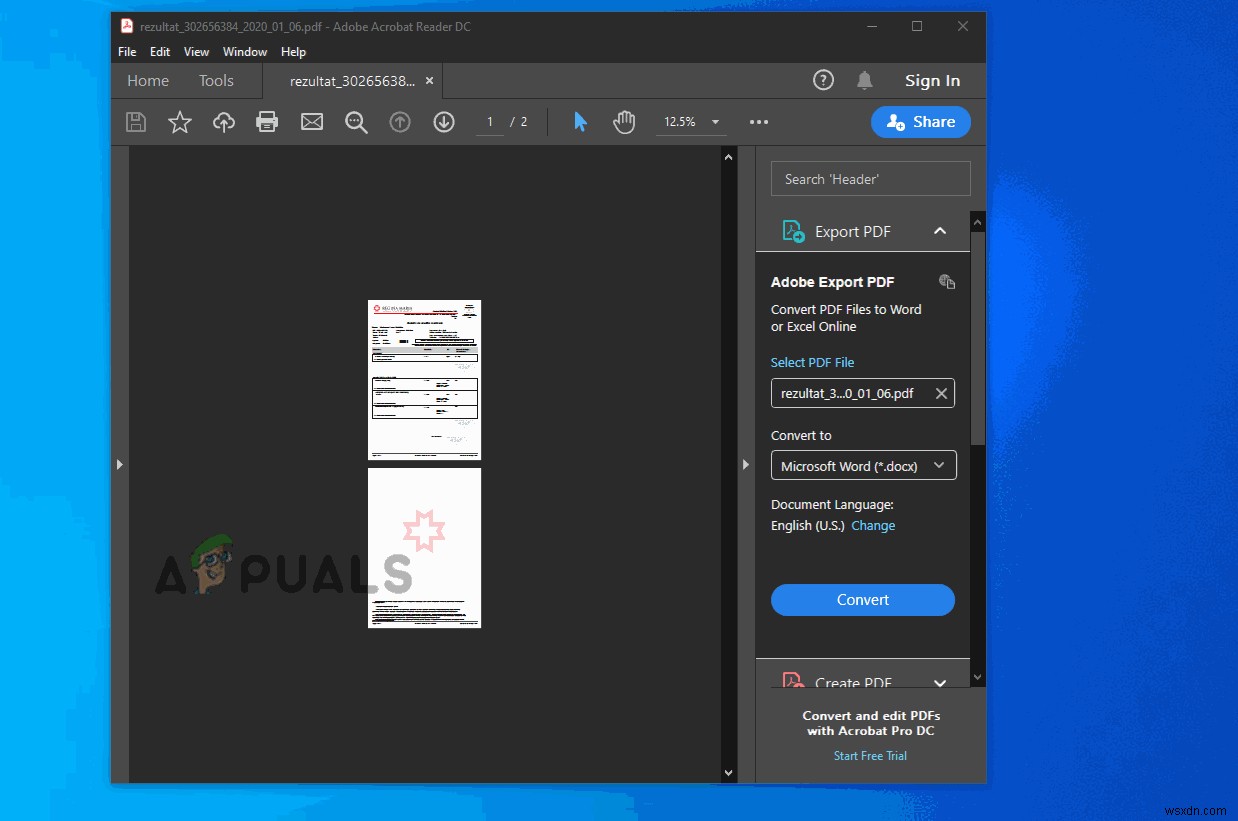Image resolution: width=1238 pixels, height=821 pixels.
Task: Enable the selection tool
Action: 580,121
